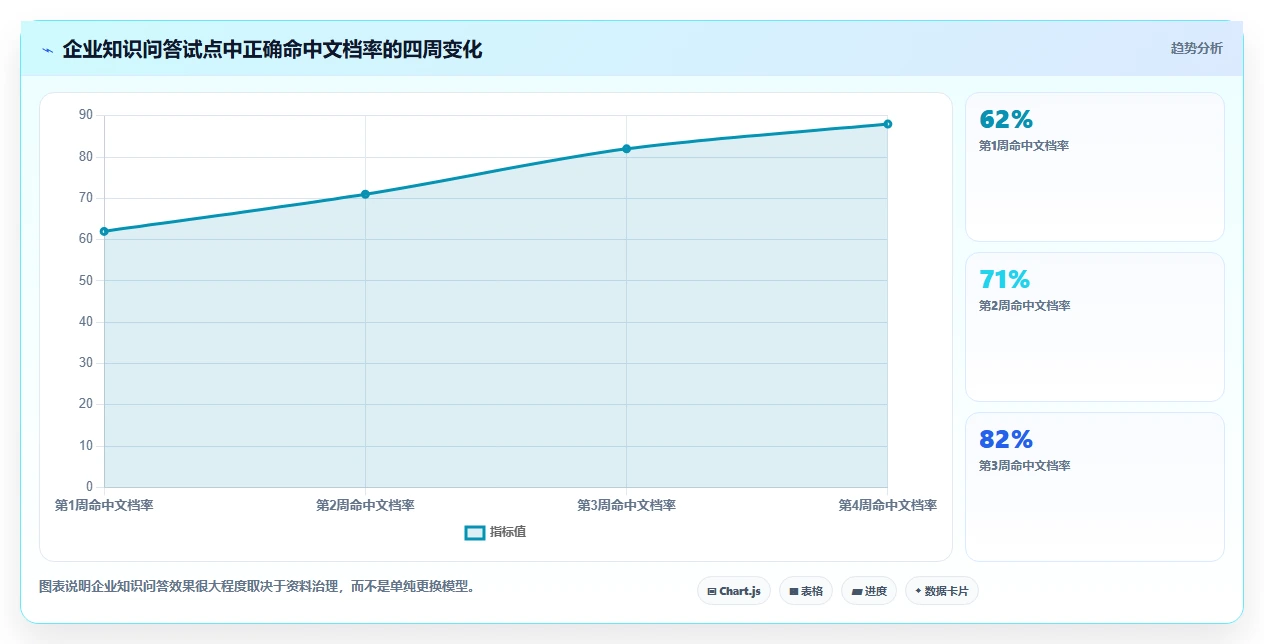Toggle the 指标值 legend swatch
The image size is (1264, 644).
[x=475, y=533]
